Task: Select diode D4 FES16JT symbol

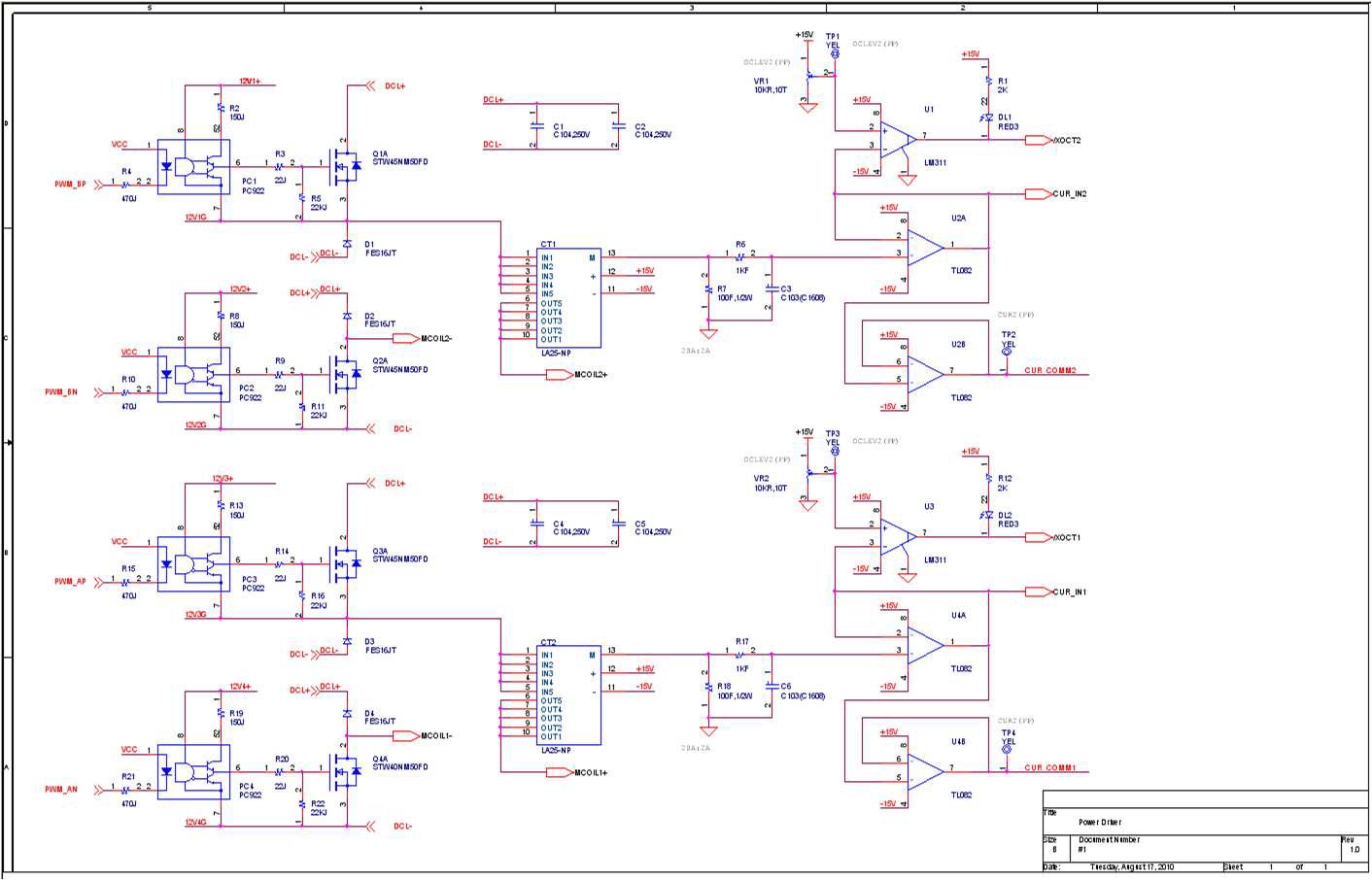Action: 347,714
